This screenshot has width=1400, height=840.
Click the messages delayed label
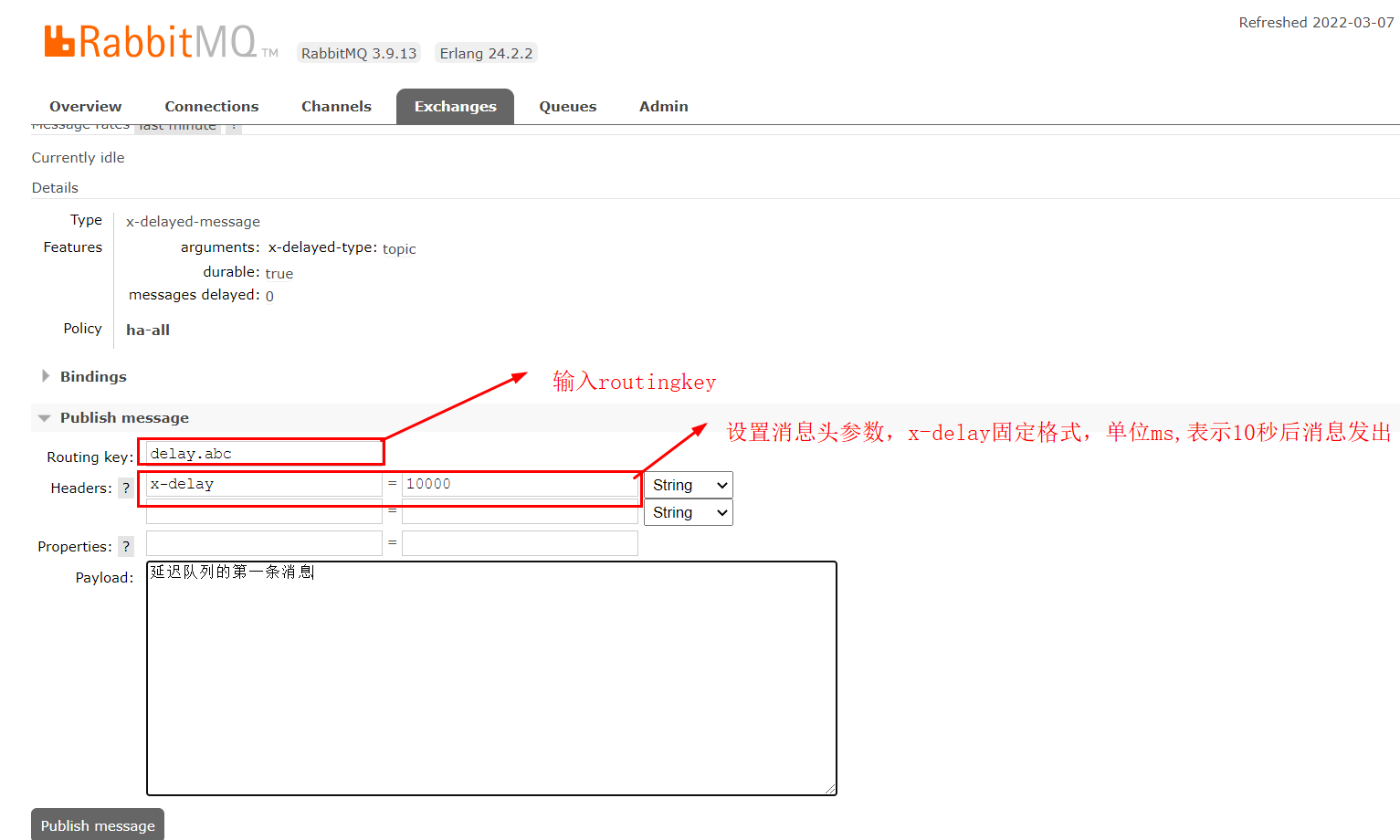pyautogui.click(x=195, y=295)
